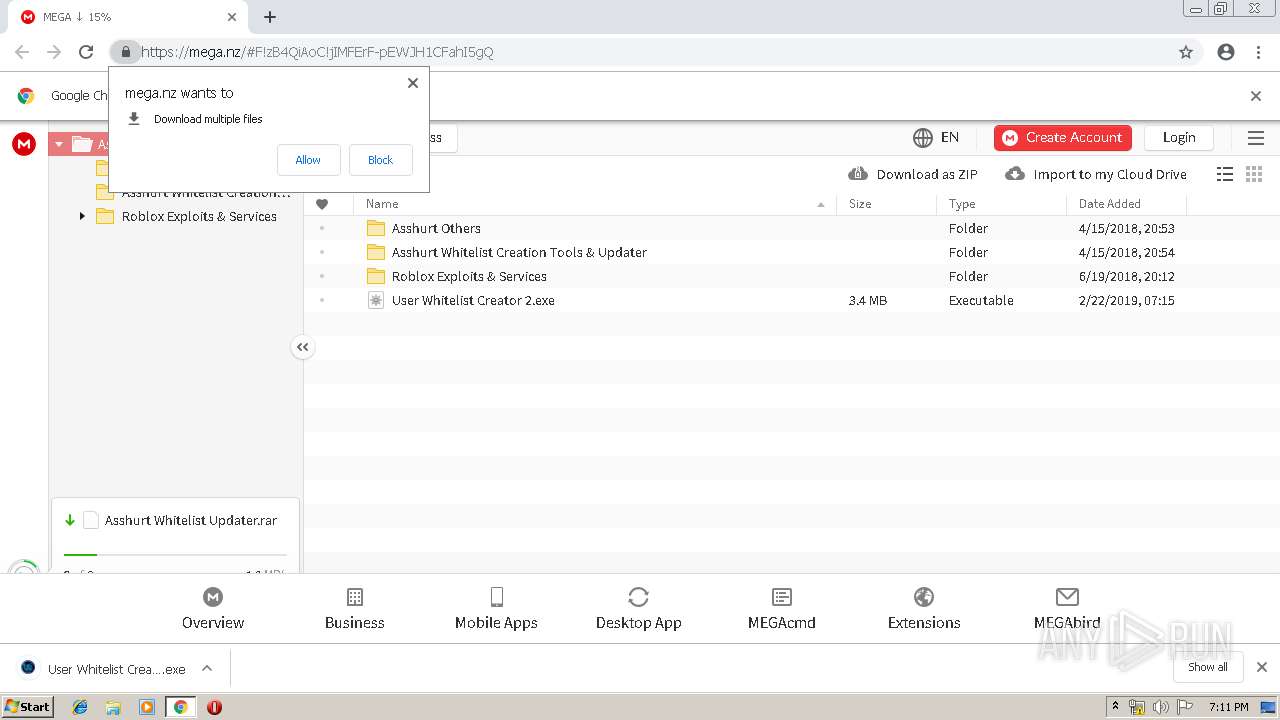Open the MEGAcmd section
Viewport: 1280px width, 720px height.
point(782,609)
